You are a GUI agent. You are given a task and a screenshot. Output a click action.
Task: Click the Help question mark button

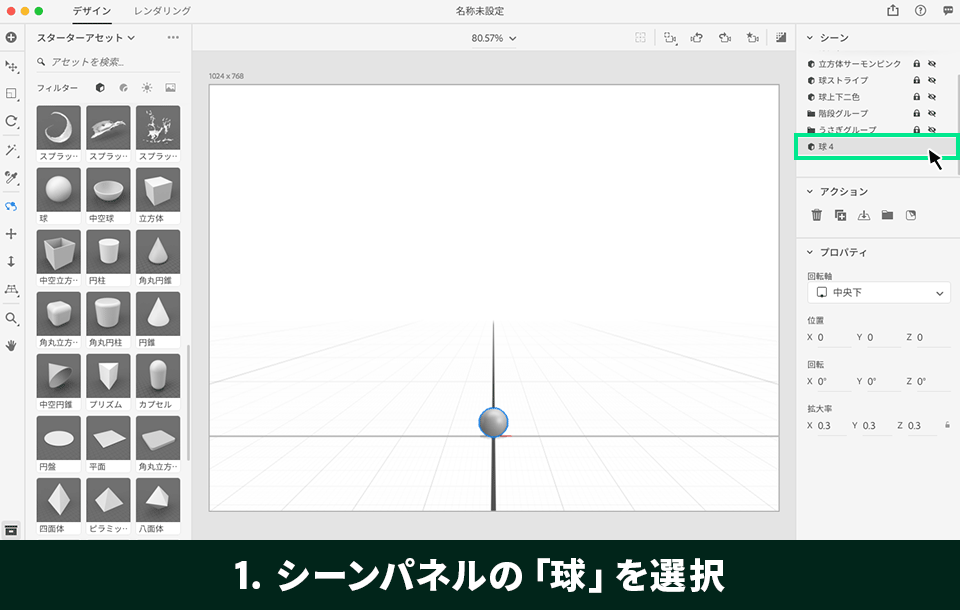[x=919, y=11]
